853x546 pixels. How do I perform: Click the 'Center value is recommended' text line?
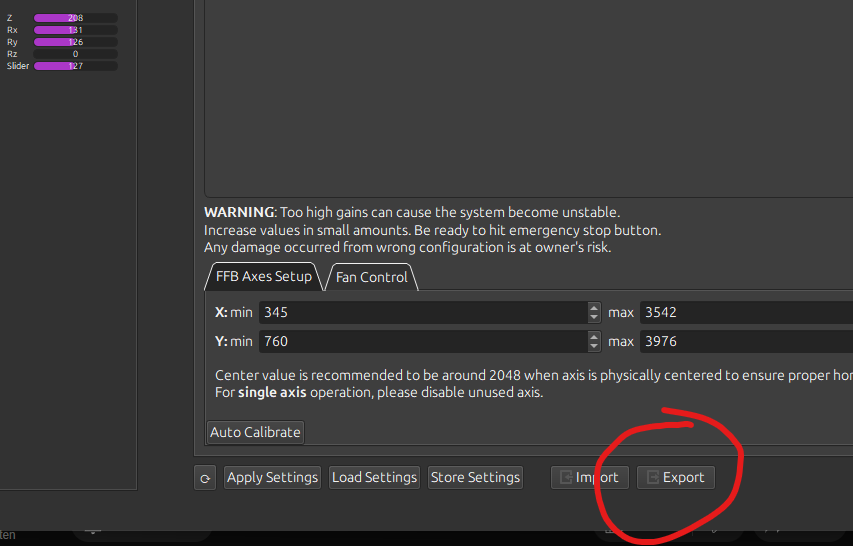[x=534, y=375]
